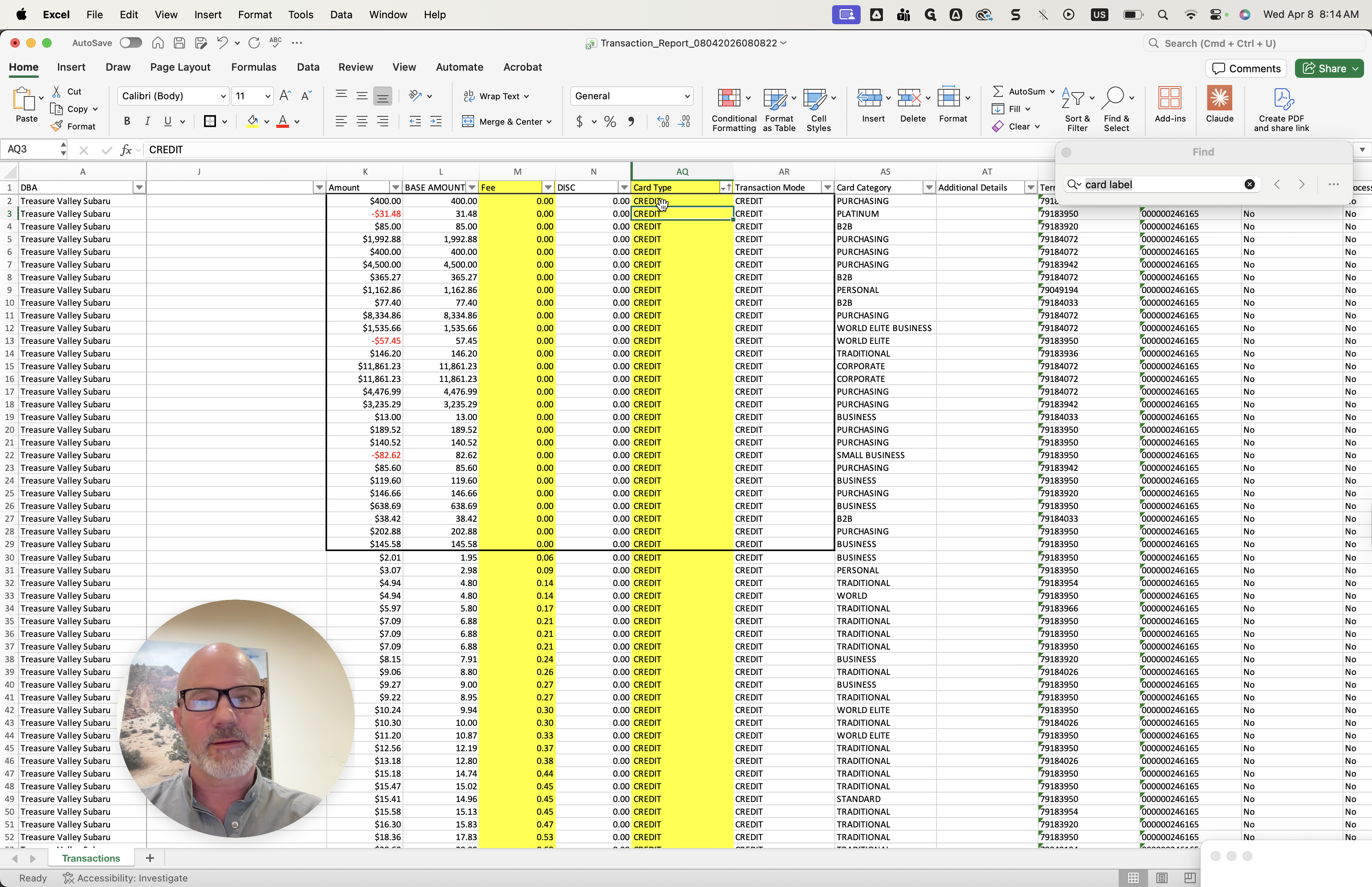Screen dimensions: 1372x887
Task: Click the Insert Function fx icon
Action: pyautogui.click(x=125, y=150)
